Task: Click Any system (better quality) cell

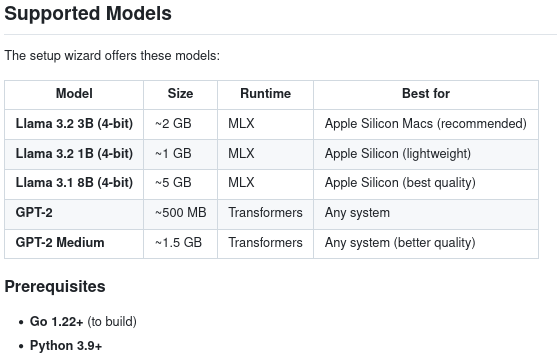Action: [426, 243]
